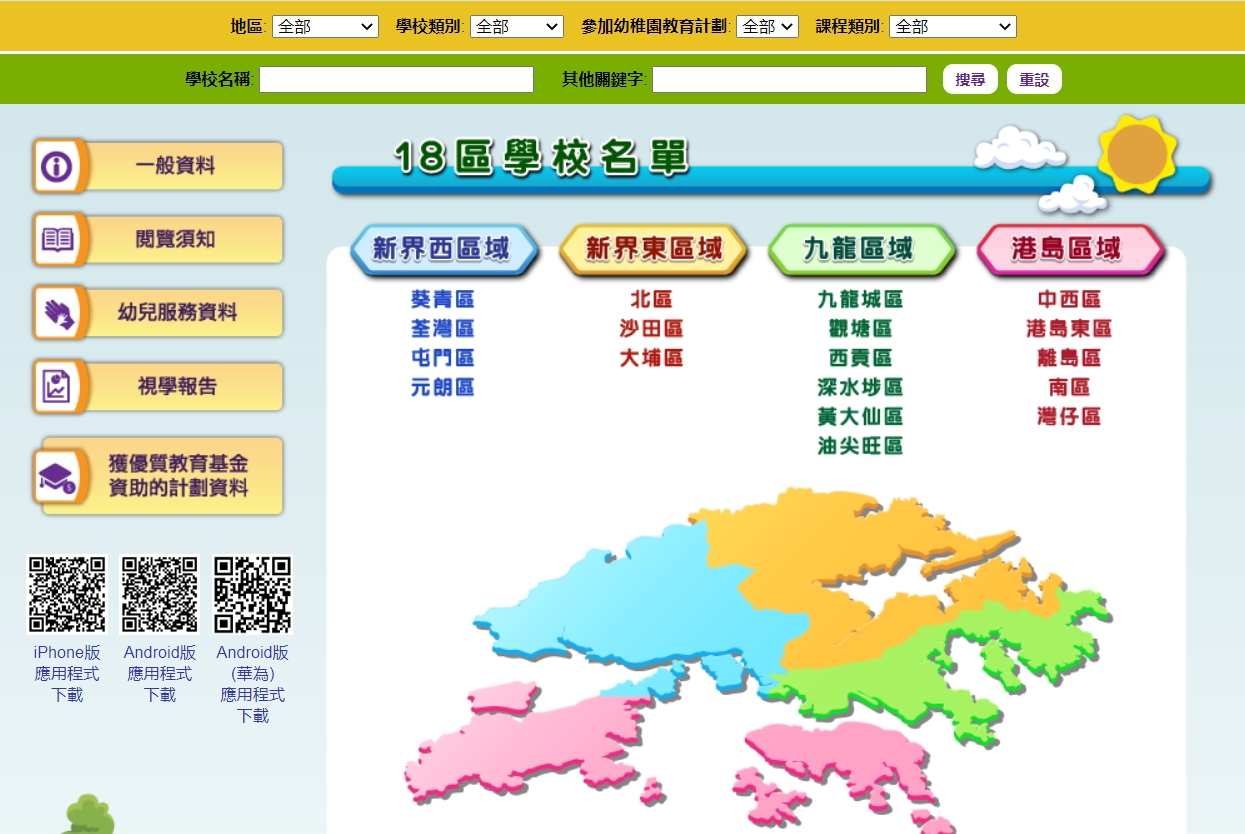Click inside the 學校名稱 input field

point(396,78)
